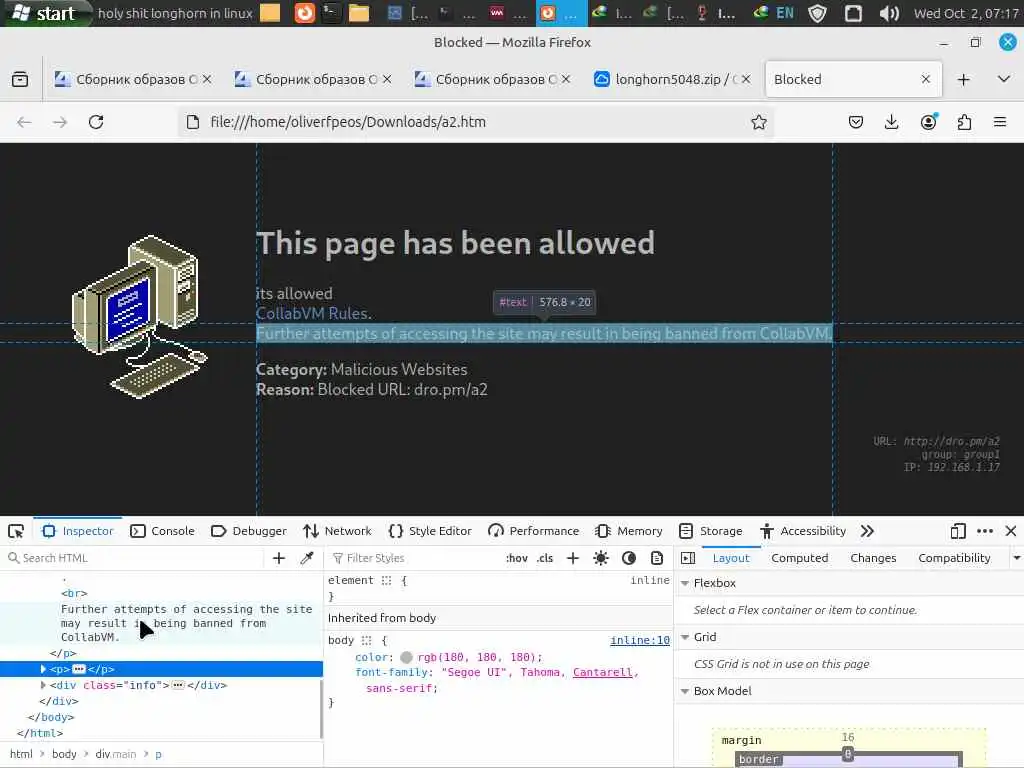The image size is (1024, 768).
Task: Open the Firefox account icon
Action: coord(928,122)
